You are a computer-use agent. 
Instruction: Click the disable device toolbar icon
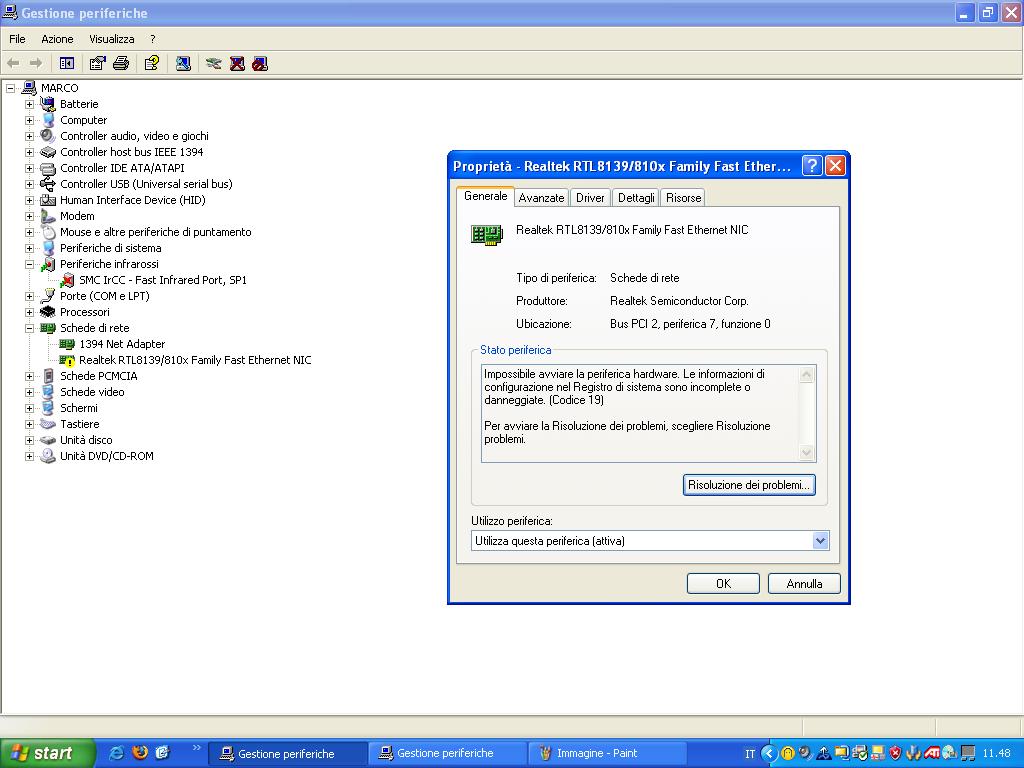point(260,63)
